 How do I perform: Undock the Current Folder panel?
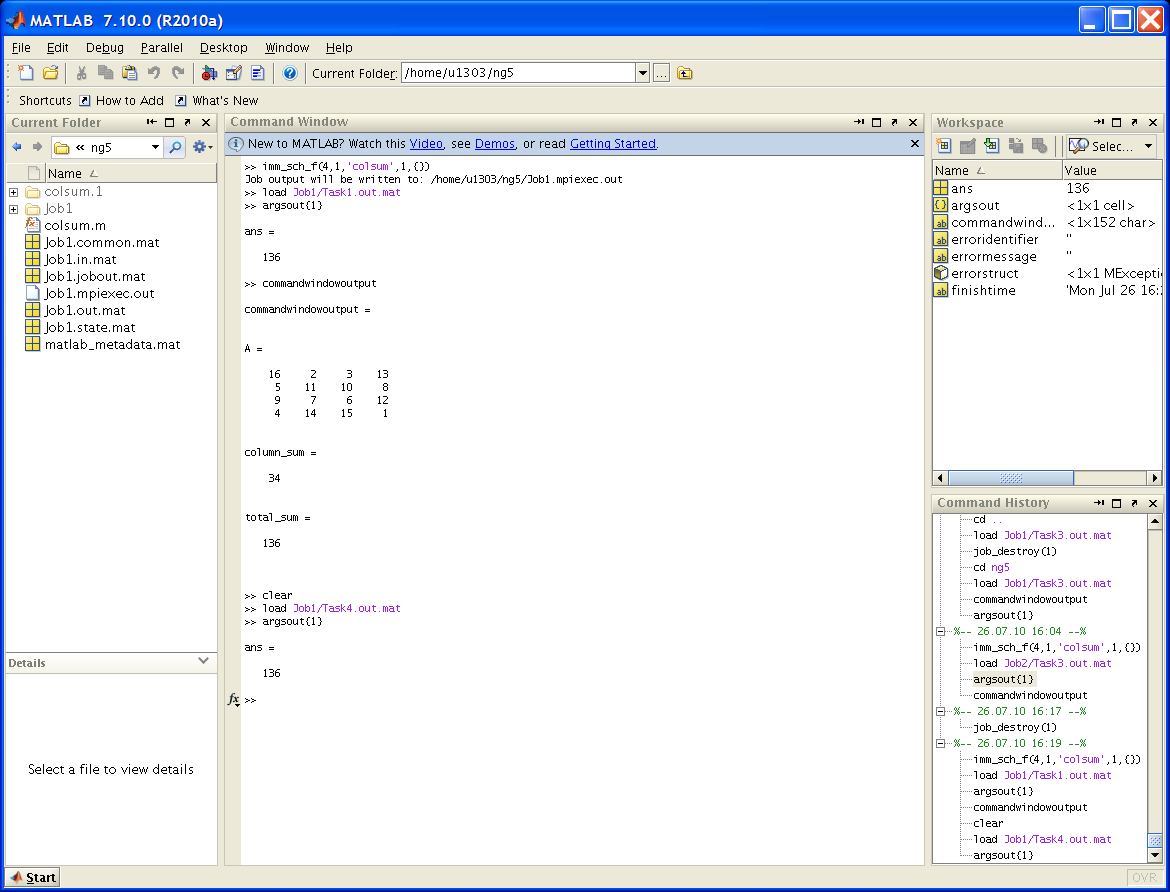click(187, 122)
